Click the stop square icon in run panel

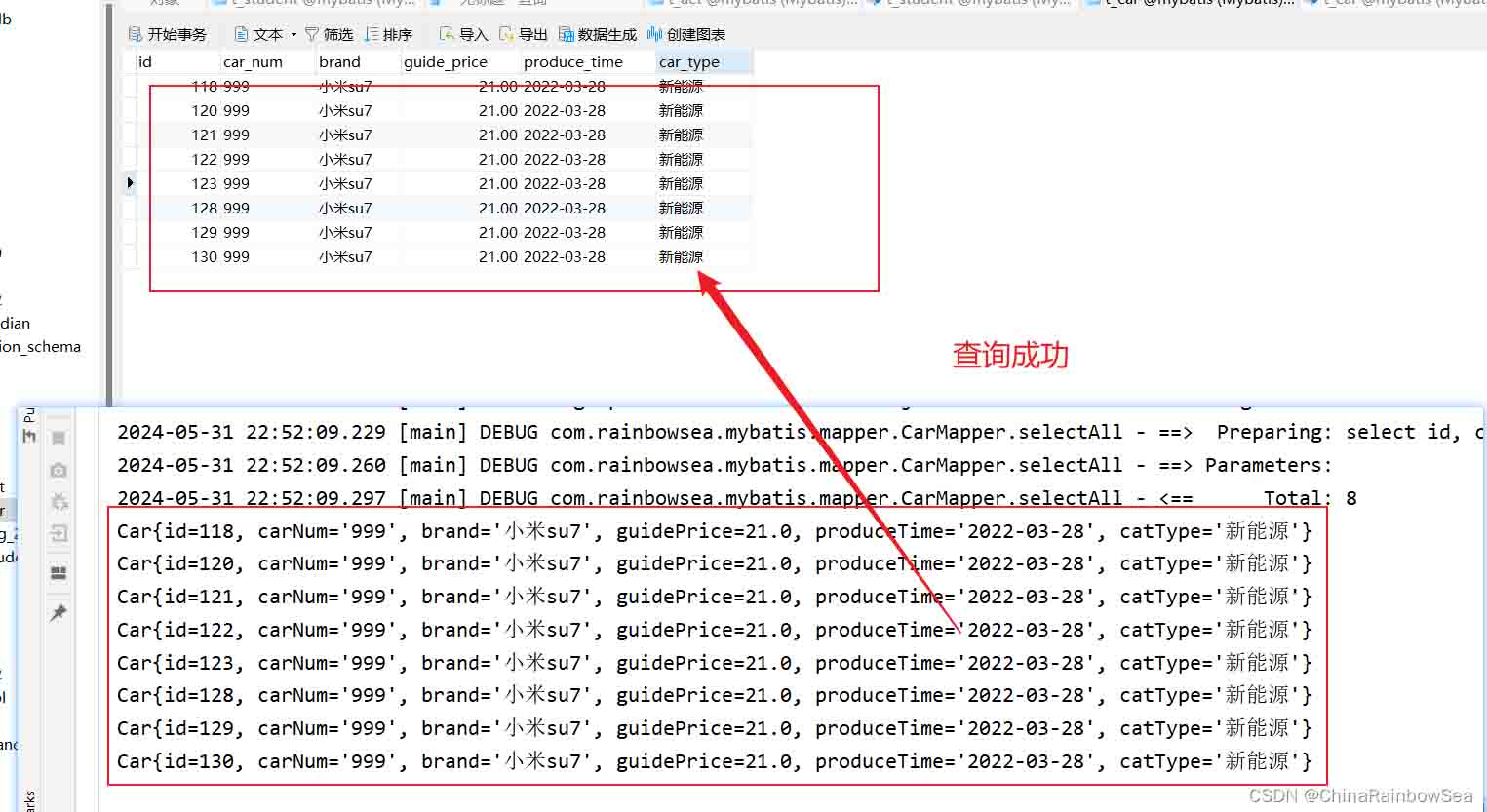tap(59, 439)
